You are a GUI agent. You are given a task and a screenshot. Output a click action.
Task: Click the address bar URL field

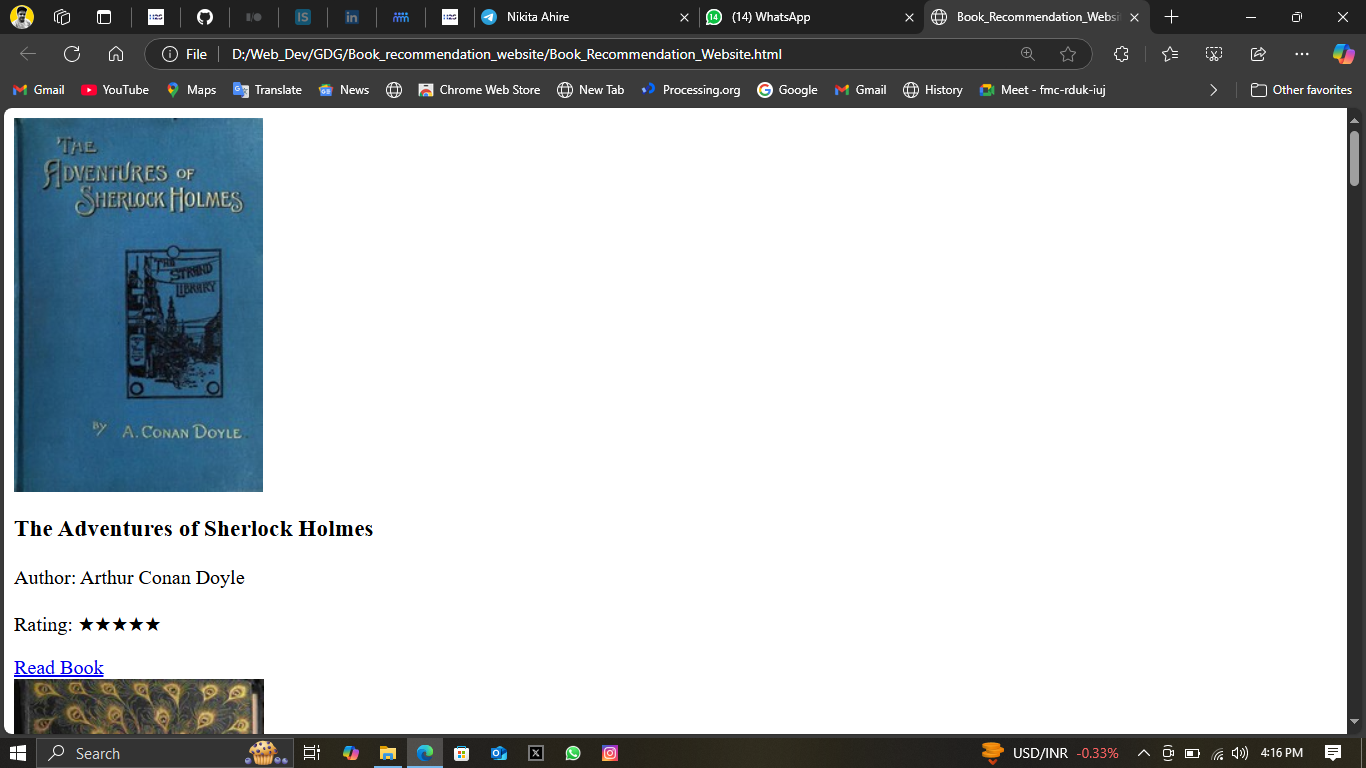coord(600,54)
